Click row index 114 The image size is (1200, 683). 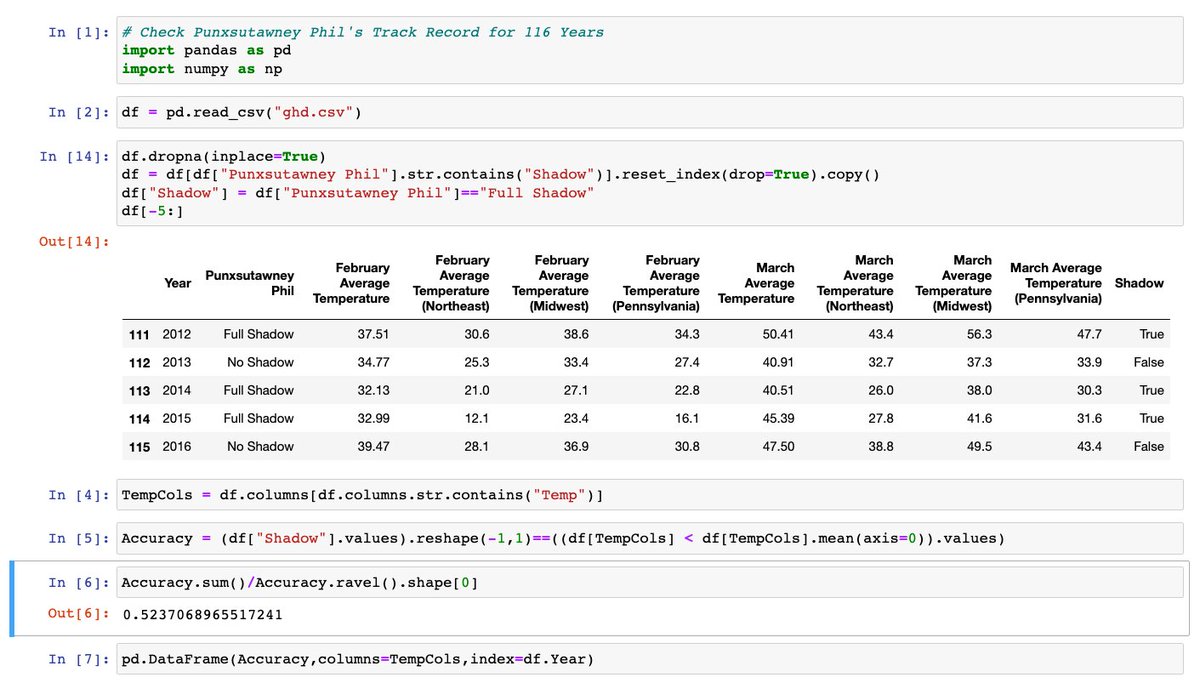pos(141,418)
